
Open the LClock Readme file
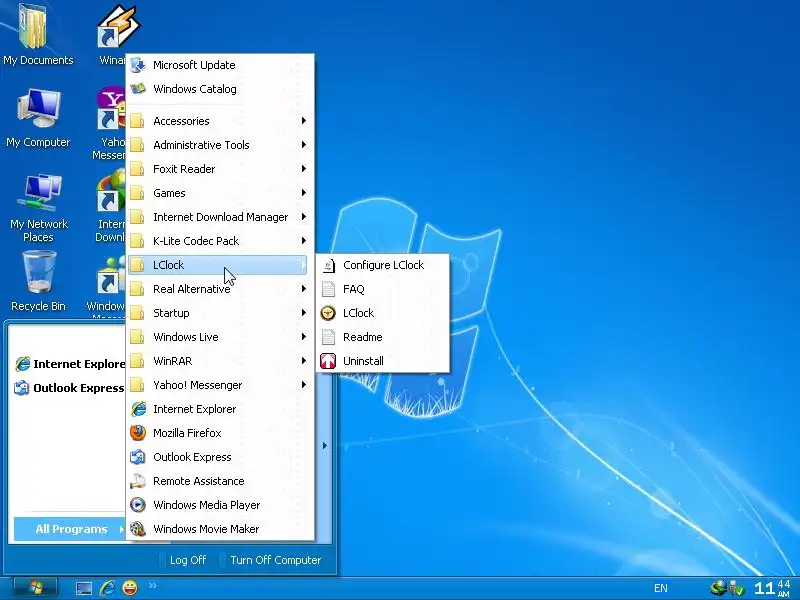383,337
